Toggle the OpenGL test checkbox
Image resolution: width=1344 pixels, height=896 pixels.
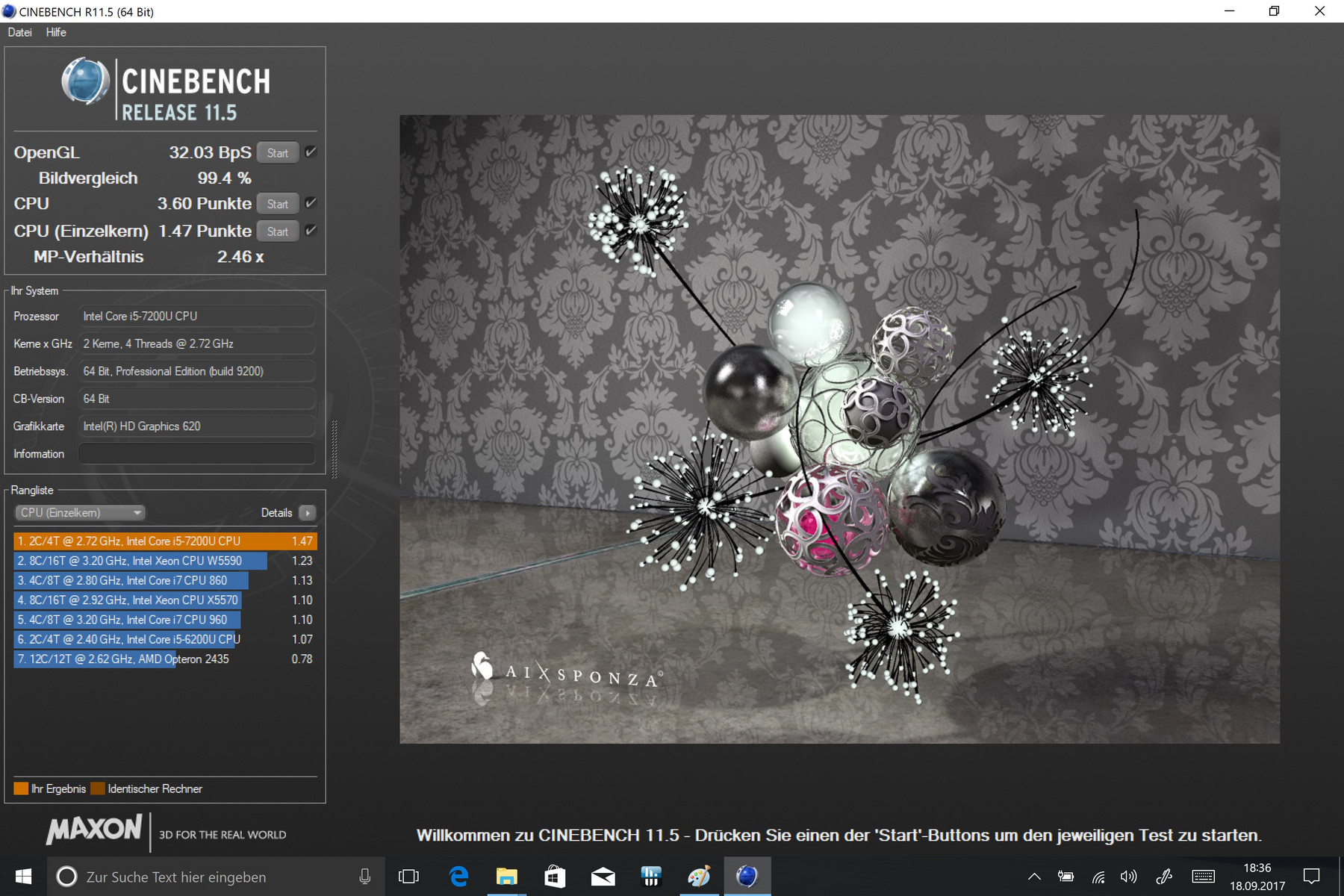click(311, 152)
